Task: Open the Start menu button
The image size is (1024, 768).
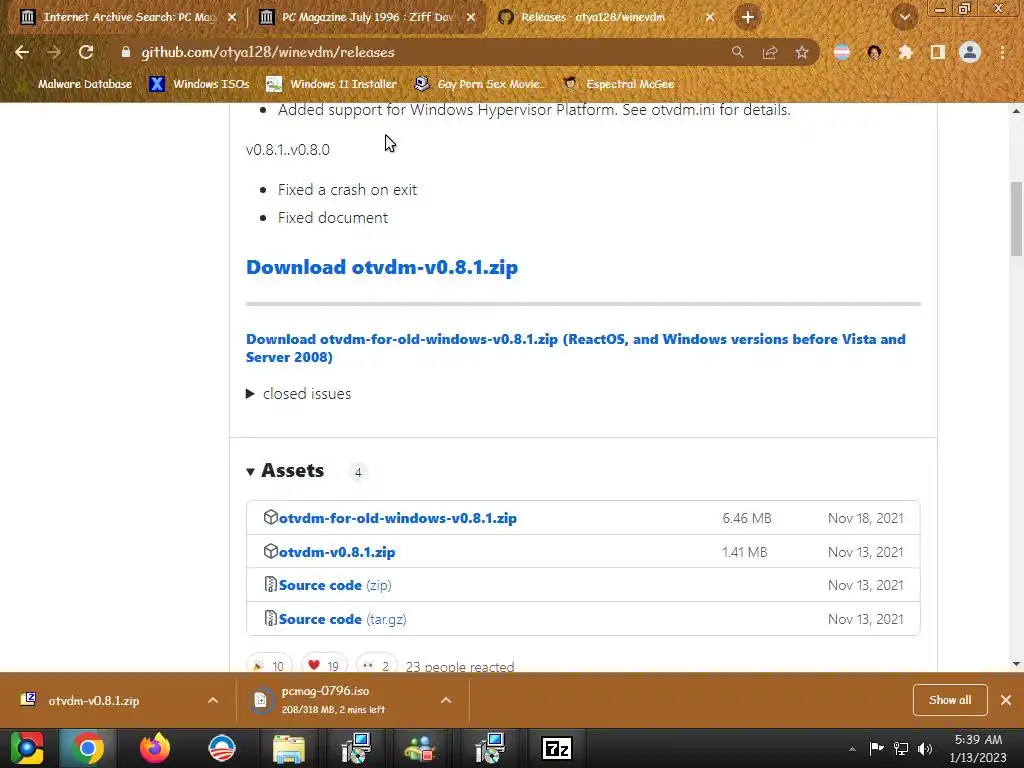Action: [27, 748]
